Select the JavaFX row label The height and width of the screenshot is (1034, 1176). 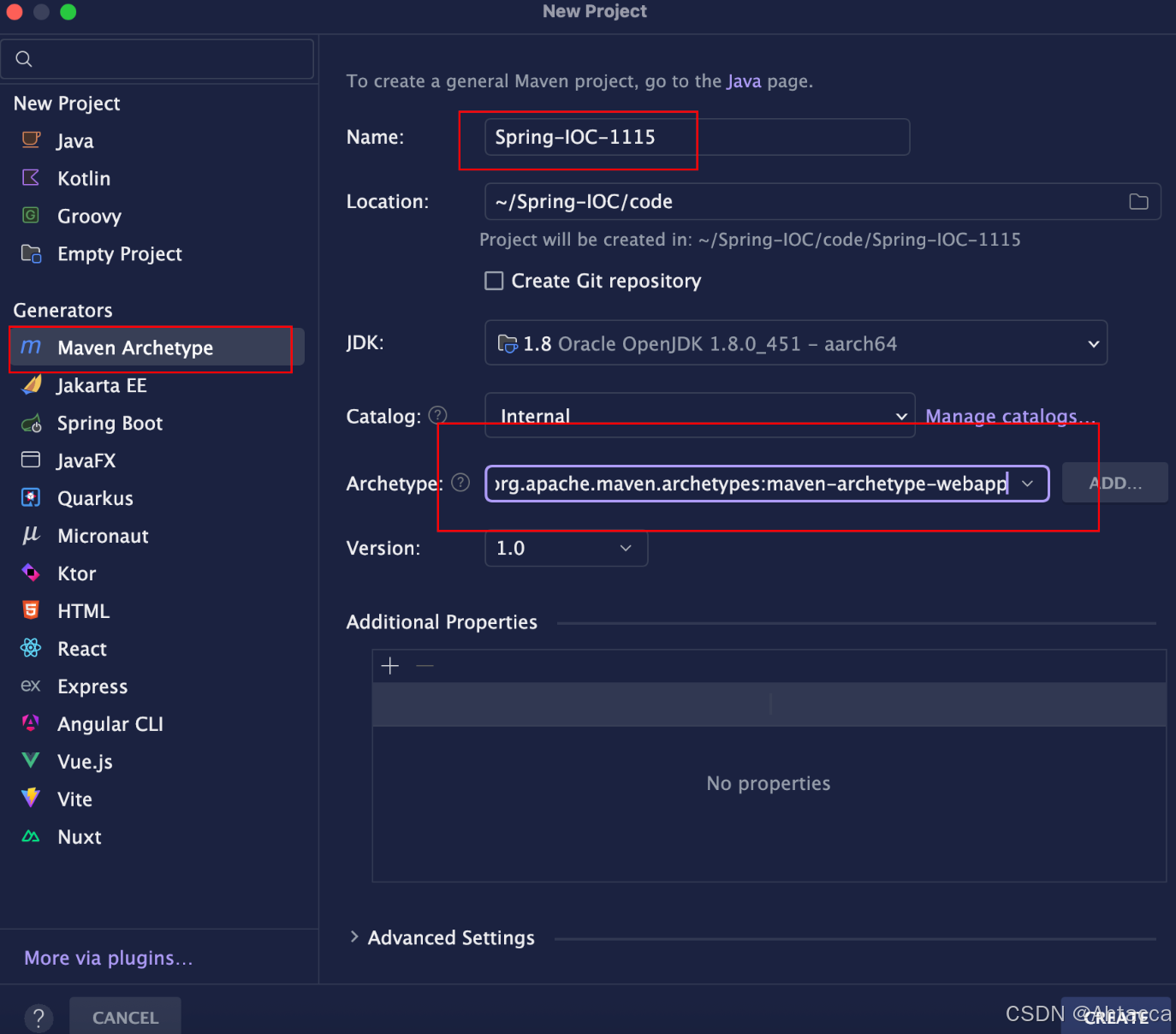click(x=86, y=461)
